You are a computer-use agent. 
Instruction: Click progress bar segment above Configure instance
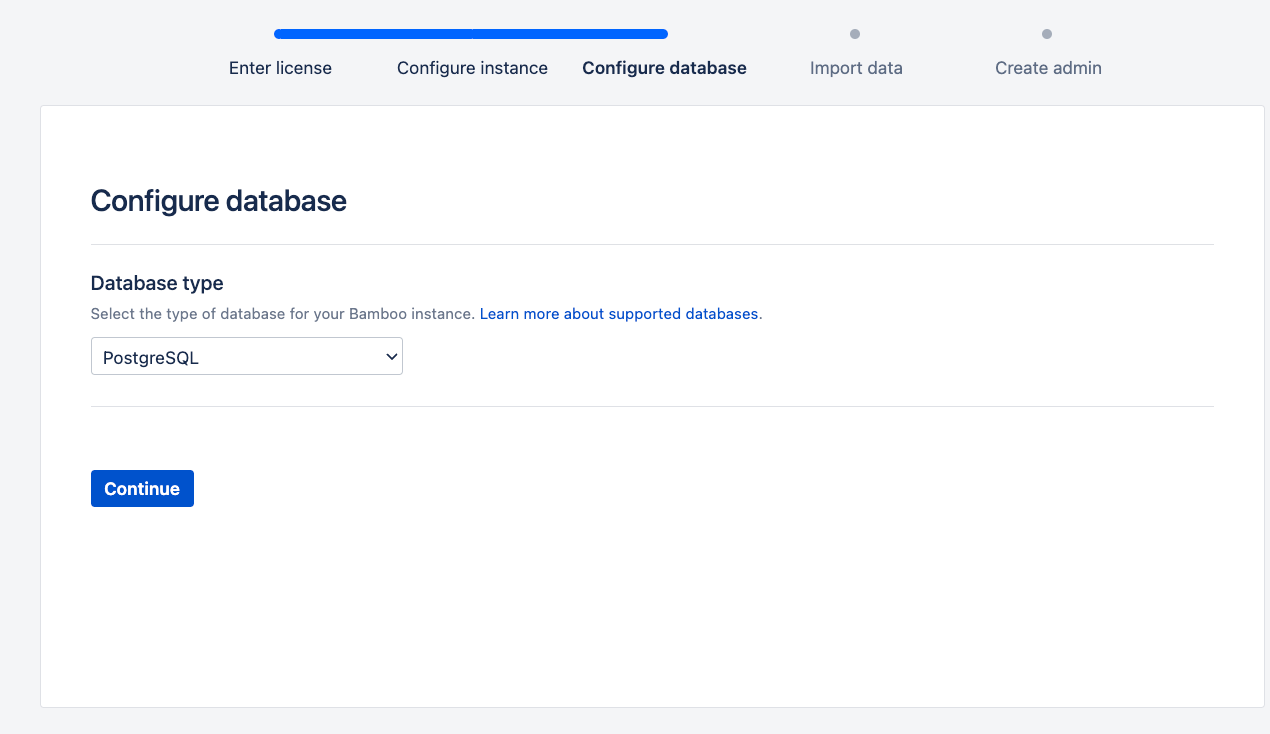click(472, 34)
